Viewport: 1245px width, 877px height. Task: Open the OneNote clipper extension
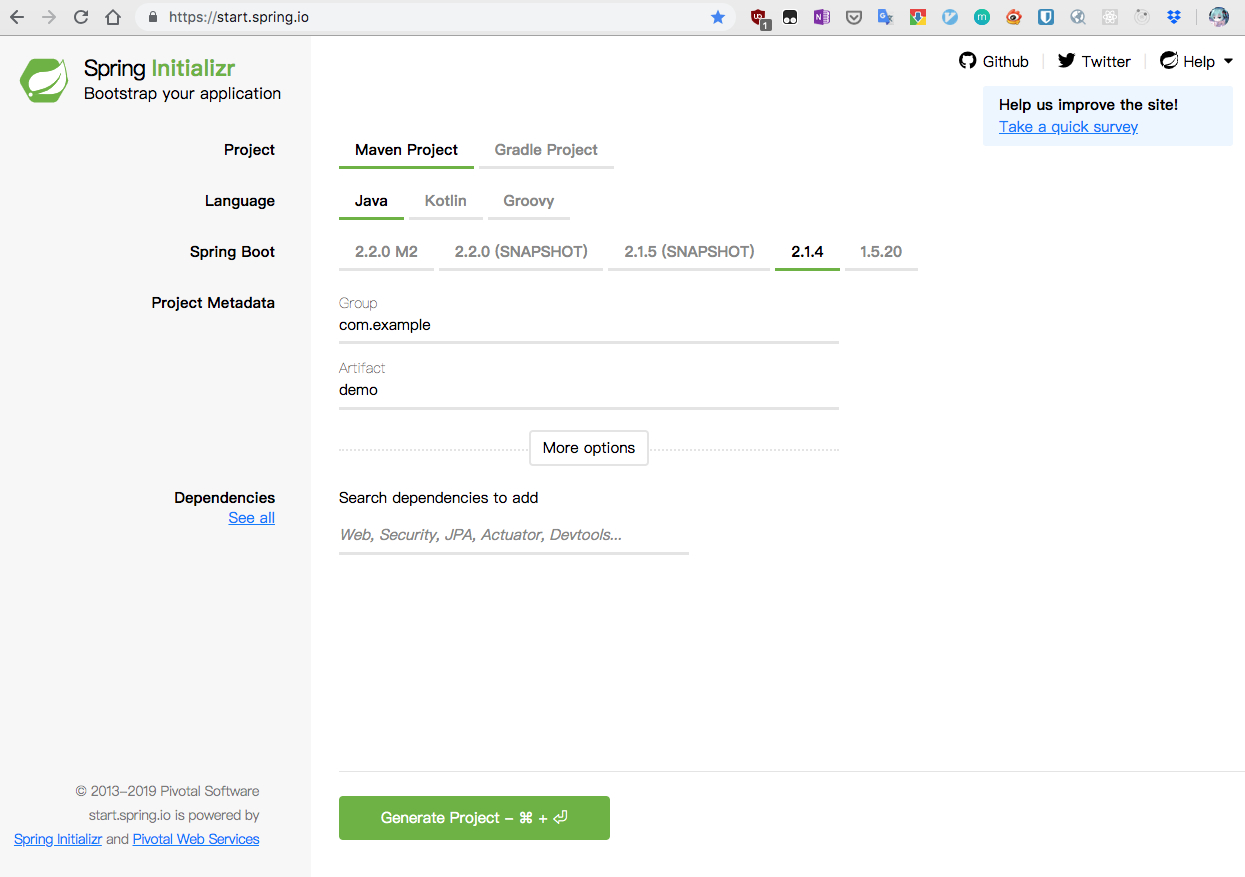click(x=821, y=17)
